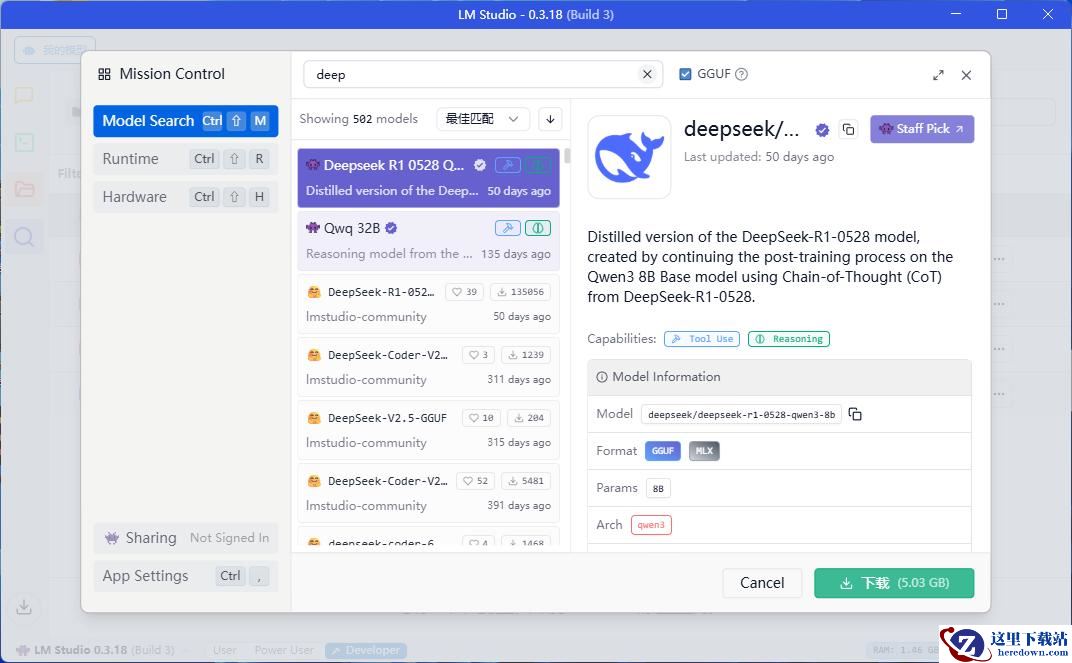Open the downloads icon at bottom left
Screen dimensions: 1072x663
coord(24,606)
